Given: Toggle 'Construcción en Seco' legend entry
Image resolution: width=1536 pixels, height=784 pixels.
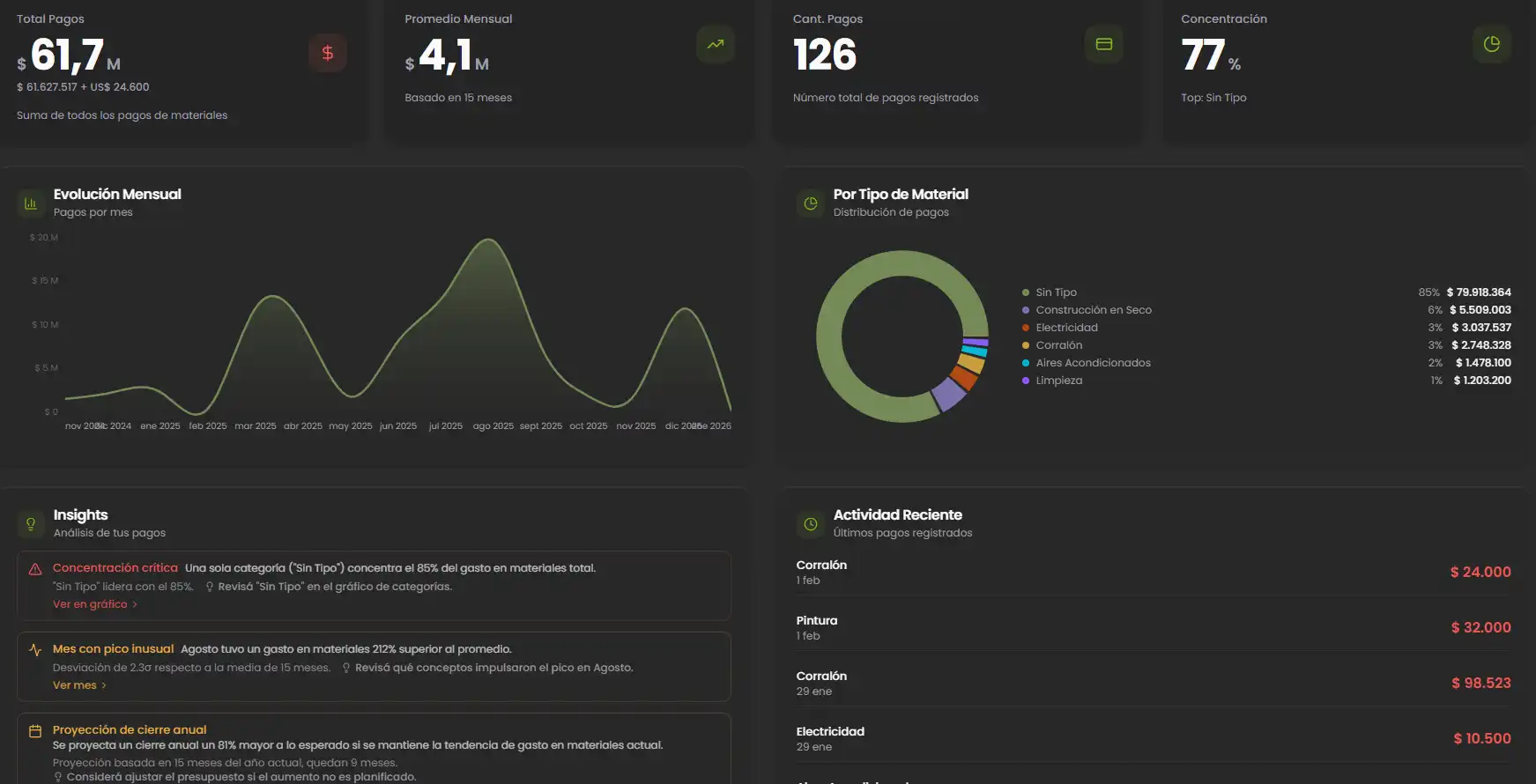Looking at the screenshot, I should coord(1093,310).
